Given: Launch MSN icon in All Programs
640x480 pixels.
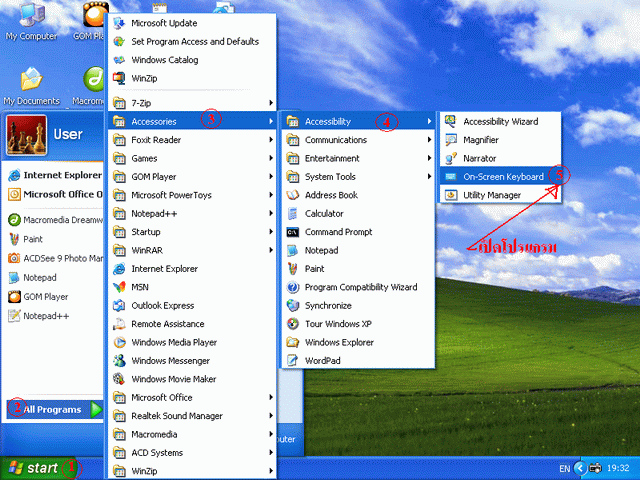Looking at the screenshot, I should [119, 287].
